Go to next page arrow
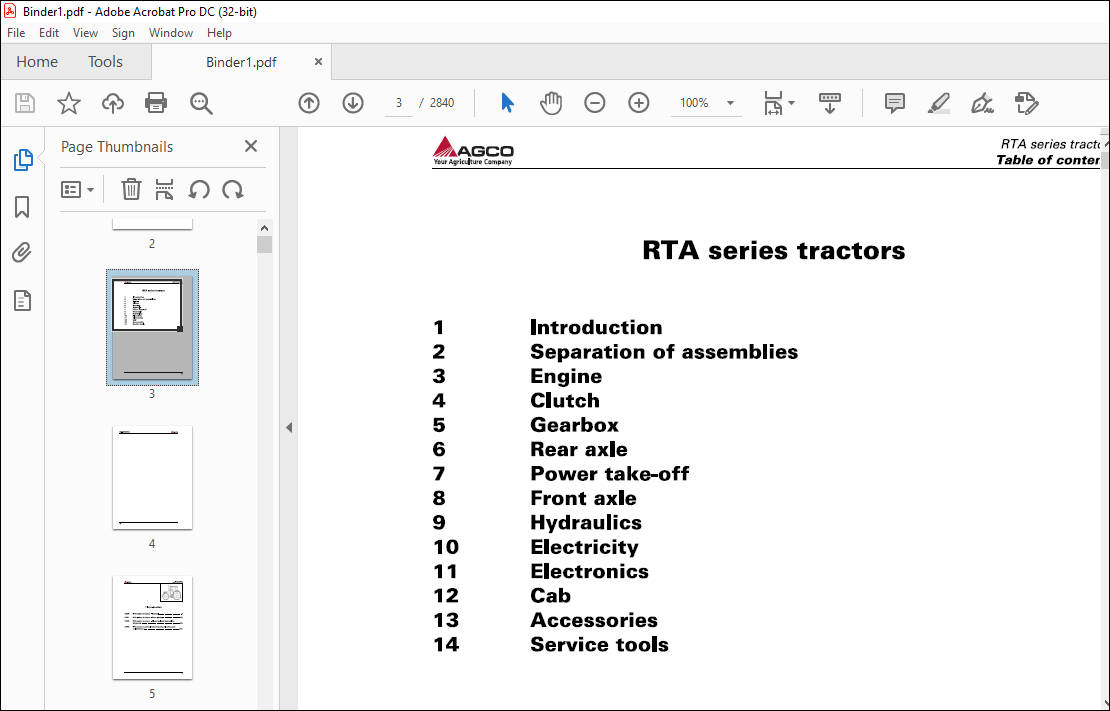The image size is (1110, 711). tap(353, 103)
